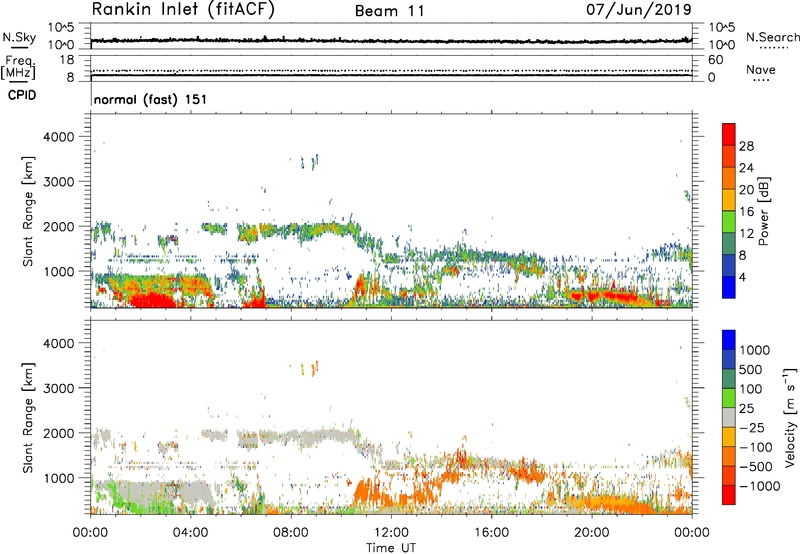Click the red high-power echo near 02:00-03:00
800x554 pixels.
pos(153,300)
